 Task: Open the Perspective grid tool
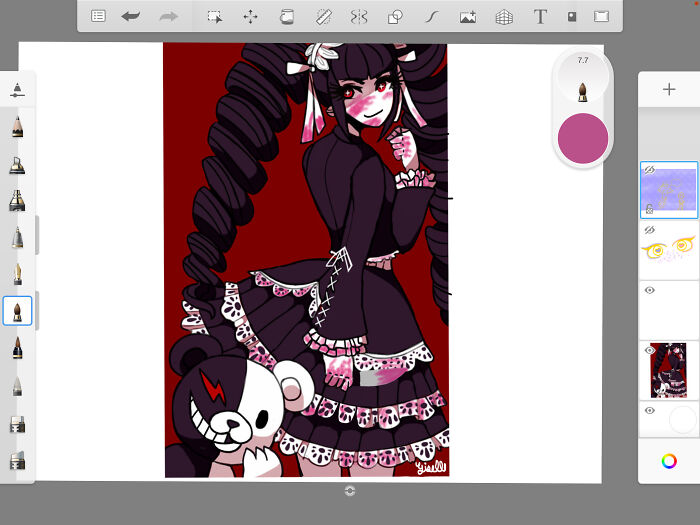pyautogui.click(x=504, y=16)
